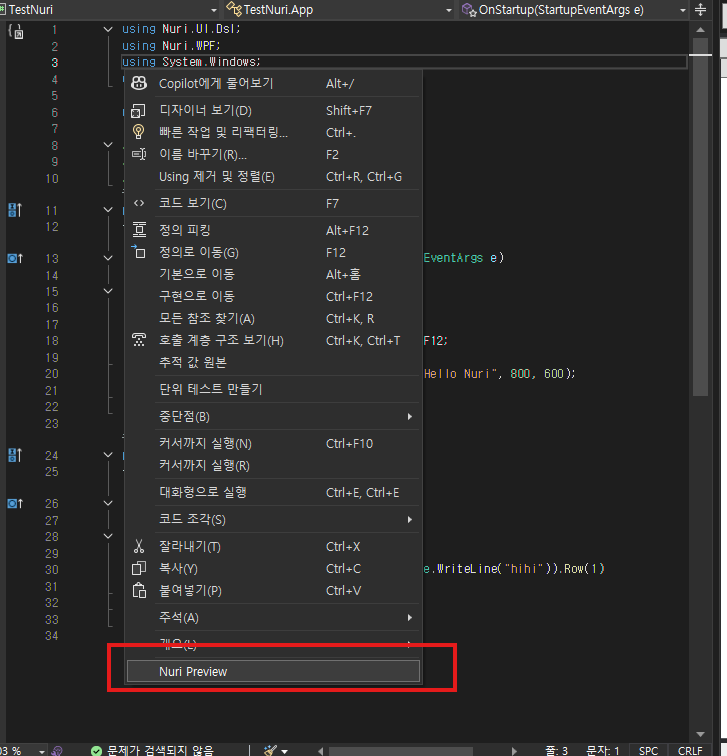
Task: Click the override margin icon at line 26
Action: (x=15, y=503)
